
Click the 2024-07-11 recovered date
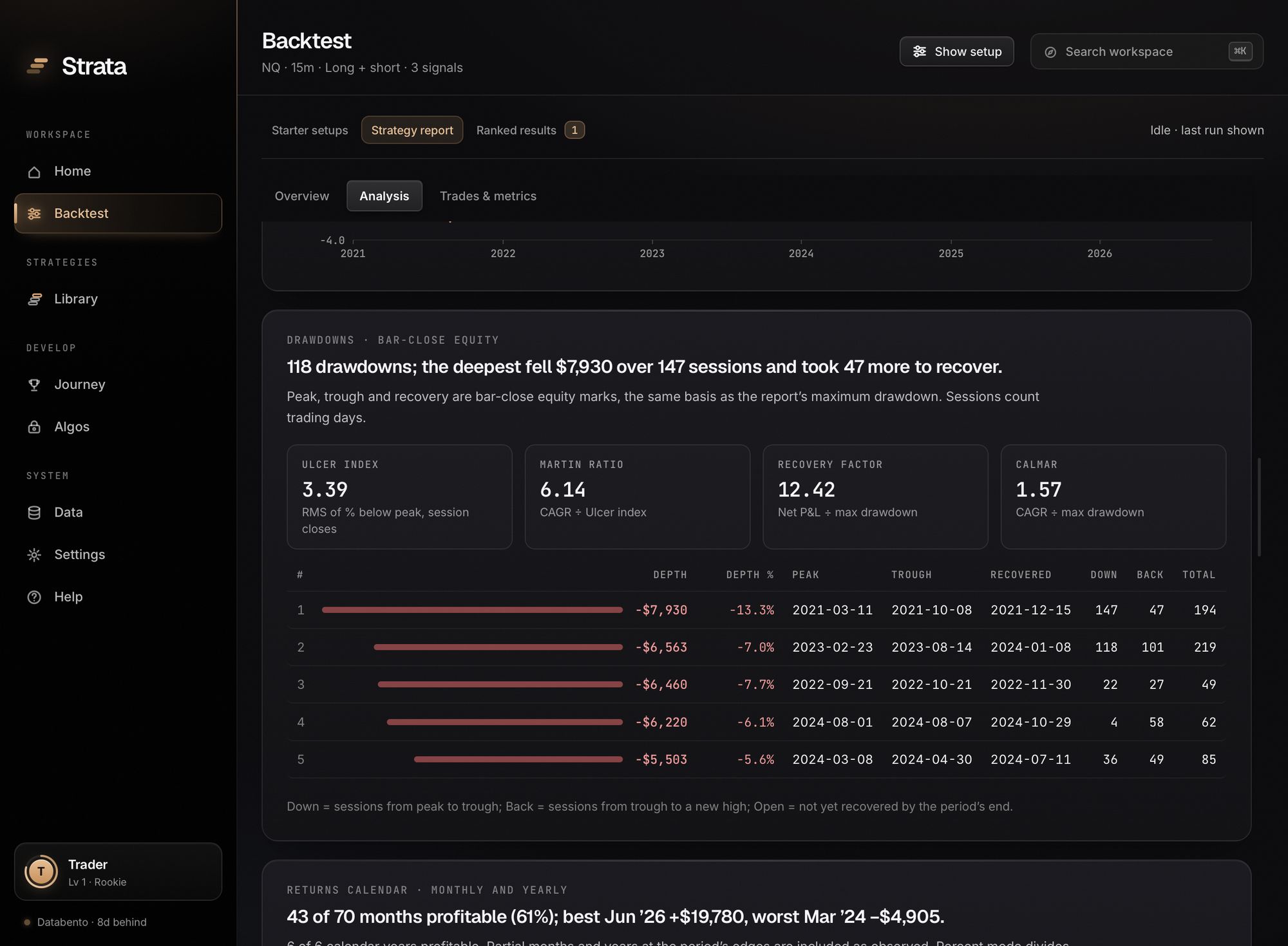pyautogui.click(x=1031, y=760)
